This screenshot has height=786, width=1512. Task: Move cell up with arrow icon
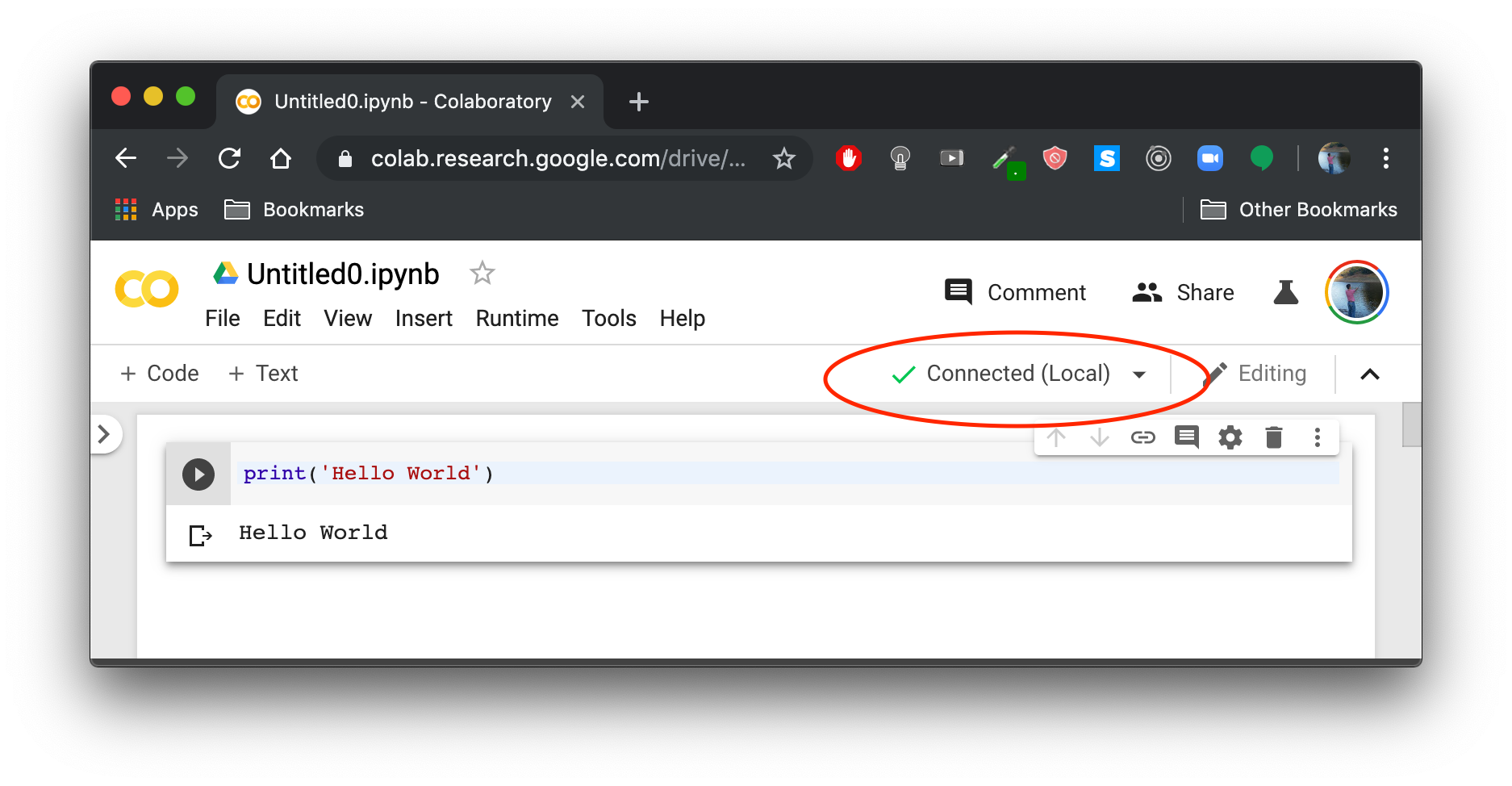[x=1056, y=437]
